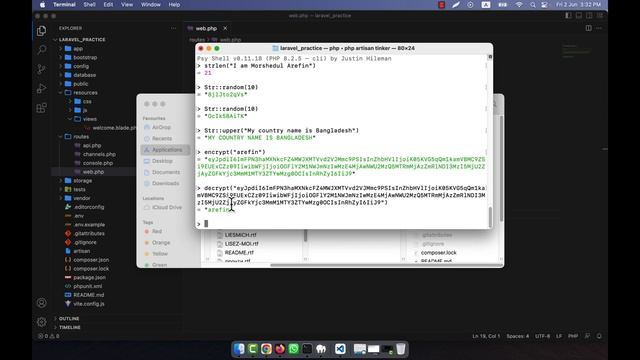This screenshot has height=360, width=640.
Task: Click Ln 19, Col 1 in status bar
Action: coord(486,336)
